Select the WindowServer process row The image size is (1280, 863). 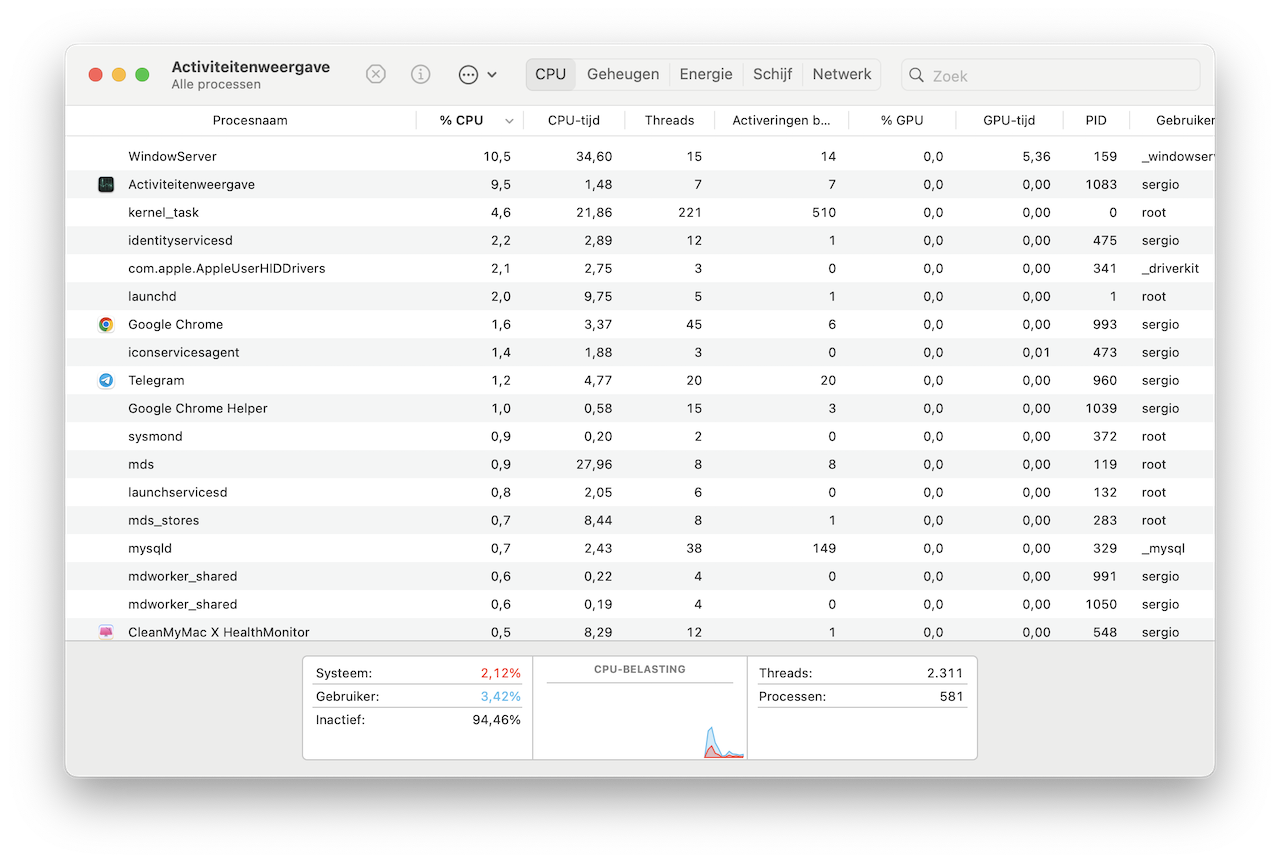640,156
